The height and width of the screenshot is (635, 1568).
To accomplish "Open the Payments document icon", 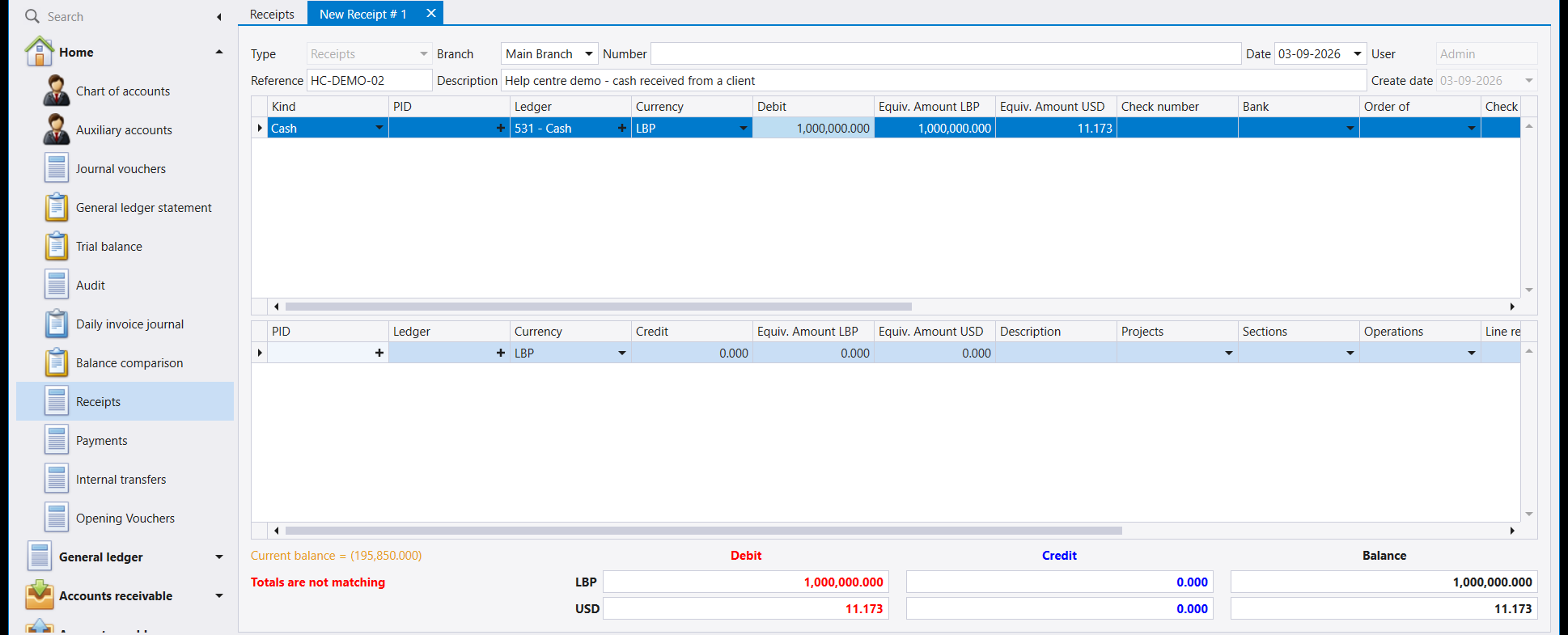I will point(56,440).
